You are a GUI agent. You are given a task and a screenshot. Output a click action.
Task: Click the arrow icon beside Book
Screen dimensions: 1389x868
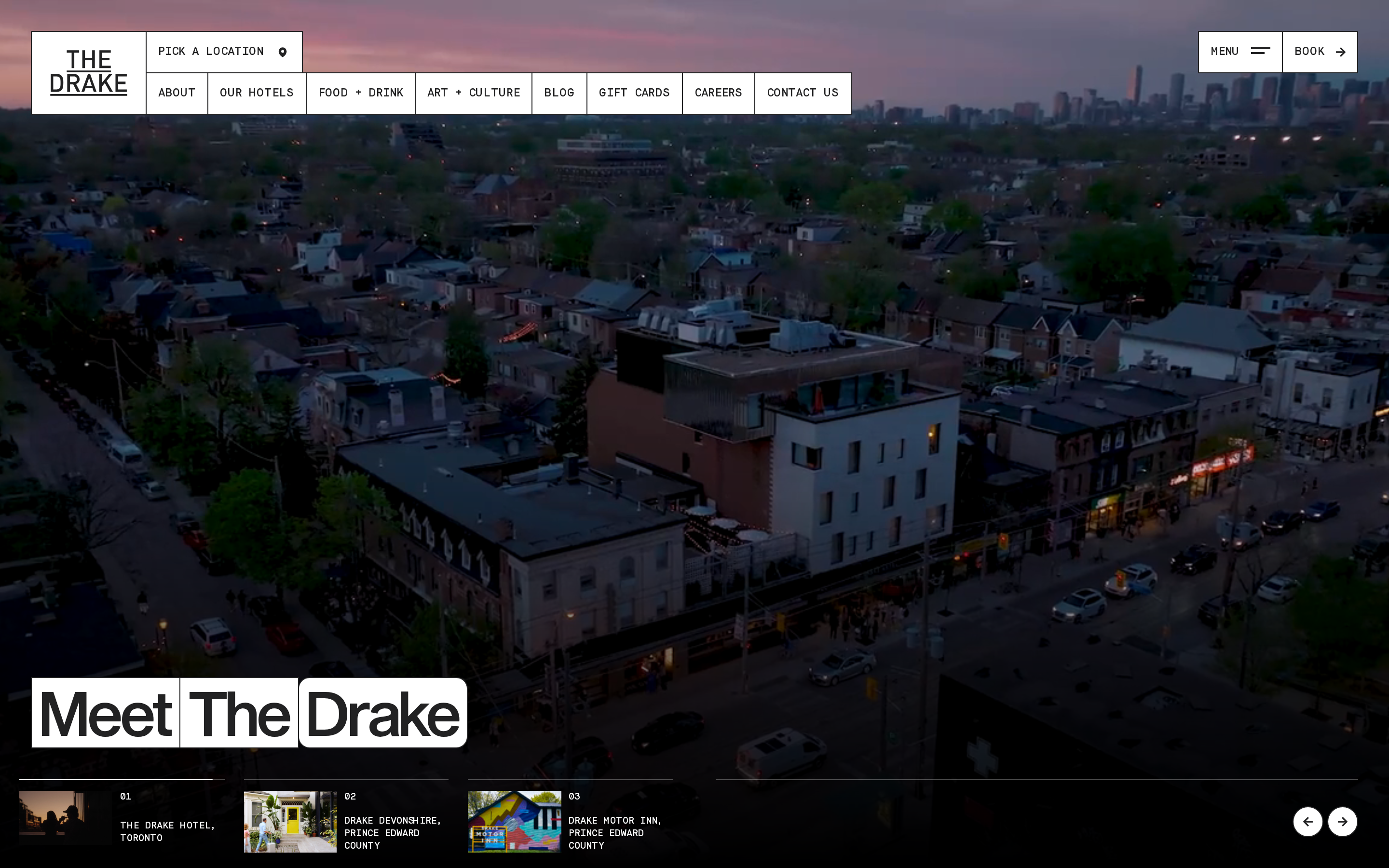click(x=1341, y=52)
